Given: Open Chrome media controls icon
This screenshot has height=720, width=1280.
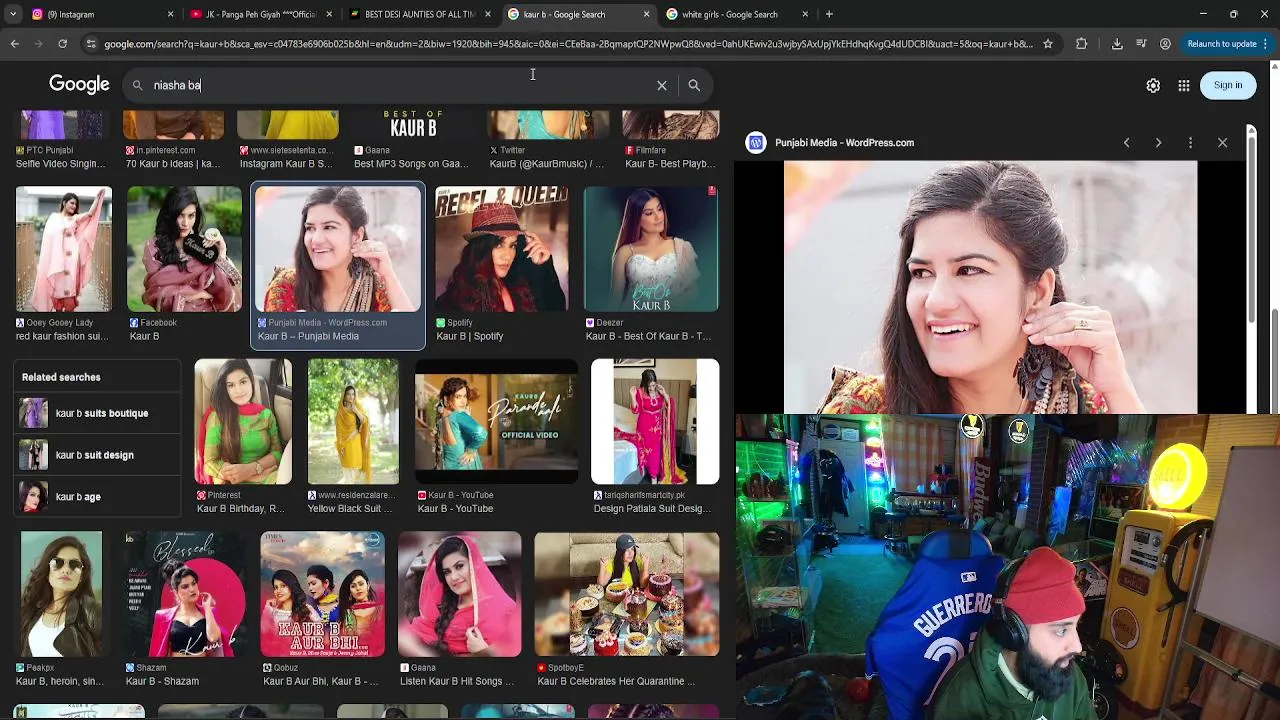Looking at the screenshot, I should 1141,44.
